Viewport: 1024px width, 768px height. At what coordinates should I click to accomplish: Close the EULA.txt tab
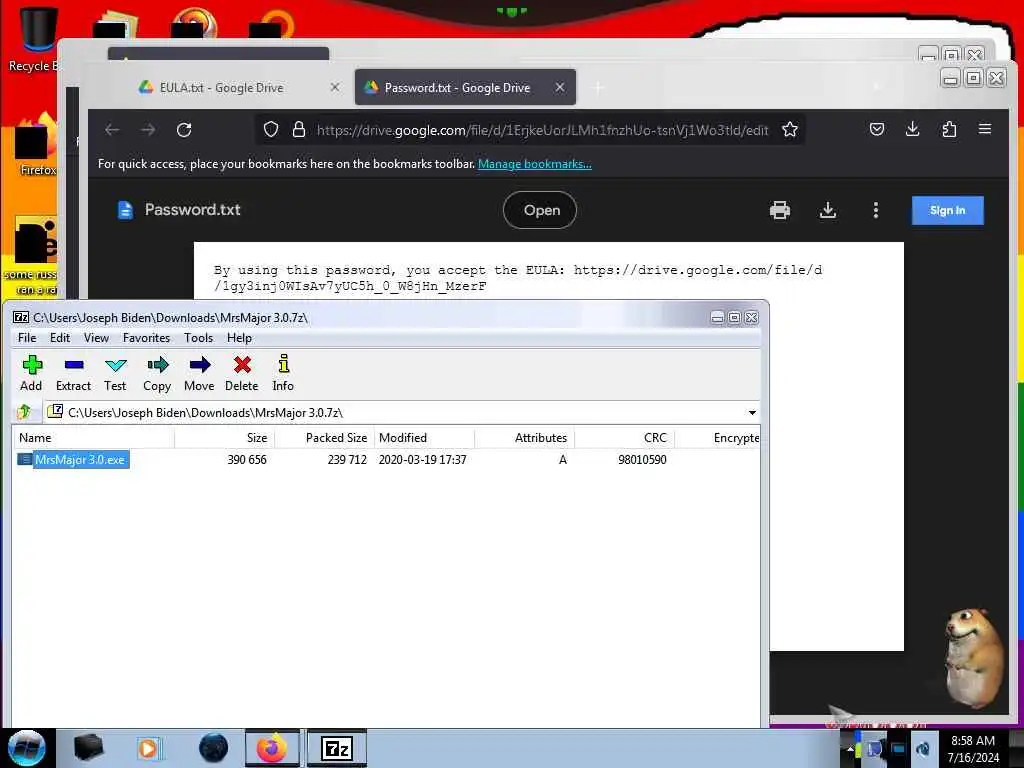[334, 87]
